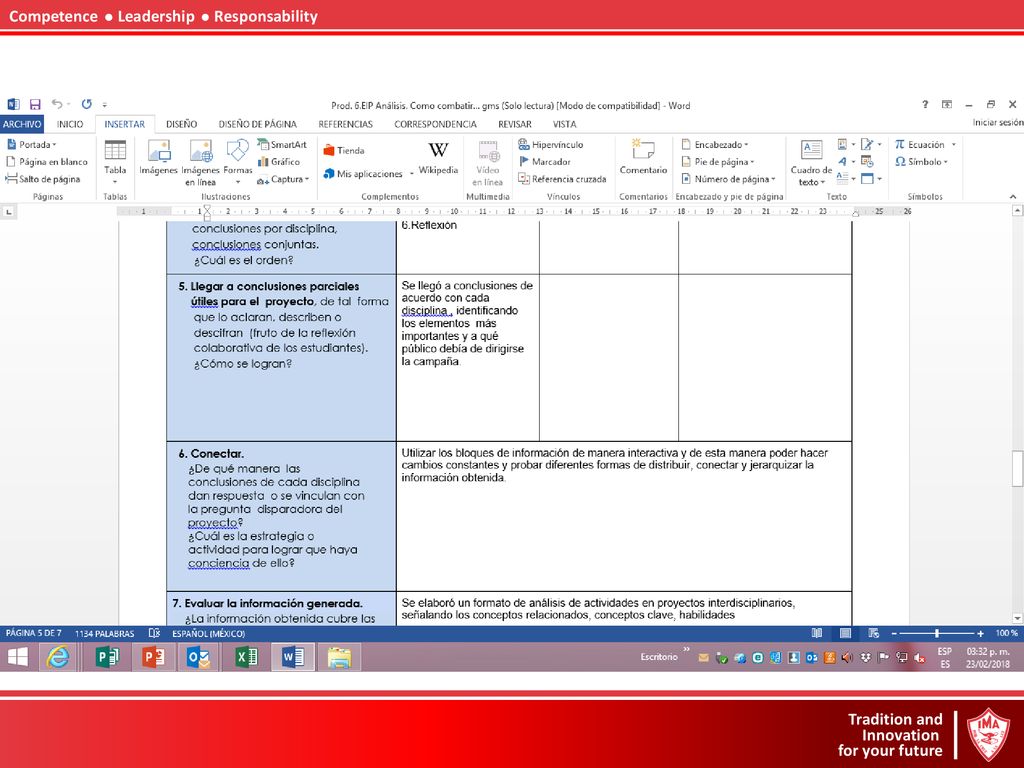Image resolution: width=1024 pixels, height=768 pixels.
Task: Collapse the ribbon with the arrow
Action: [1013, 197]
